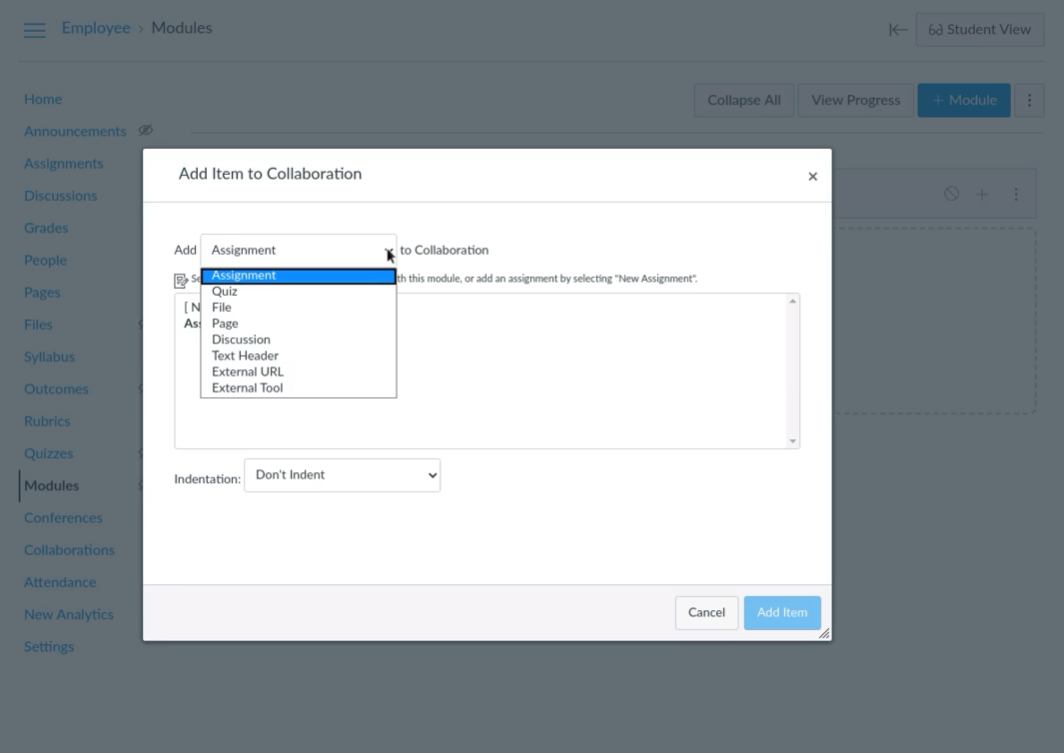This screenshot has width=1064, height=753.
Task: Go to Collaborations in course navigation
Action: pos(69,550)
